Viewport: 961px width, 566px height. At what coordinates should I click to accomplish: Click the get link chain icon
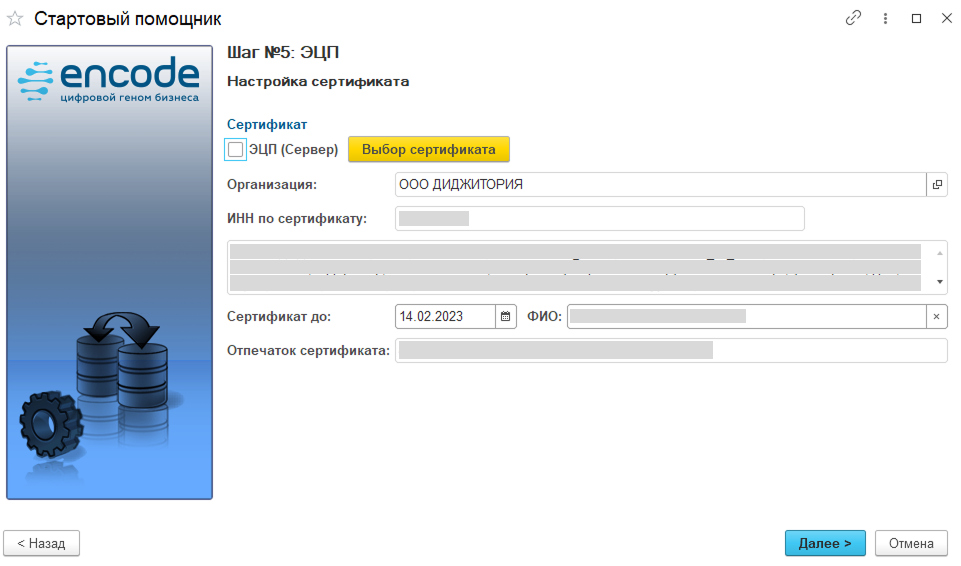click(x=853, y=18)
